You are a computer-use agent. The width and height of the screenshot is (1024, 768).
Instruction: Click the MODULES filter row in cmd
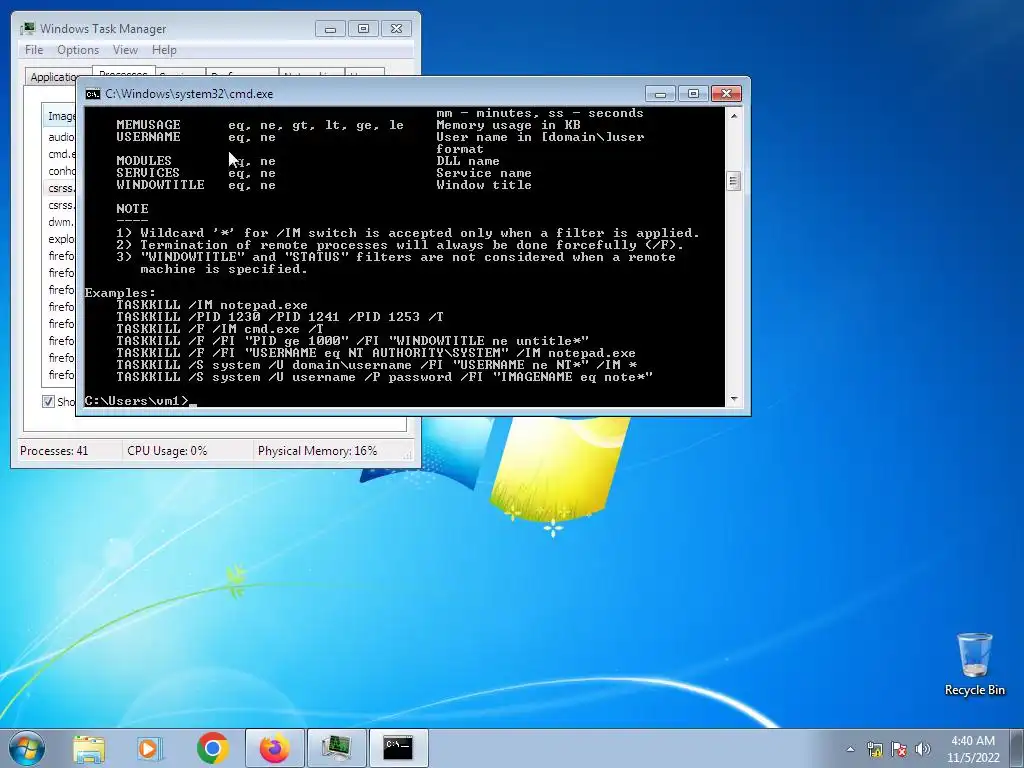click(x=308, y=161)
